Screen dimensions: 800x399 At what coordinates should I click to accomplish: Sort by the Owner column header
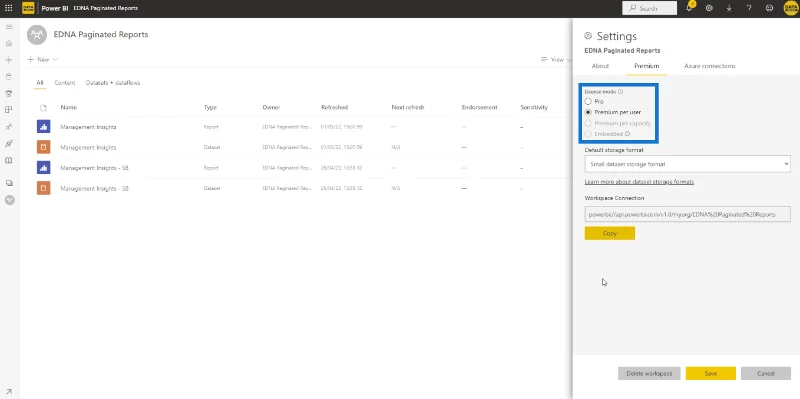271,108
